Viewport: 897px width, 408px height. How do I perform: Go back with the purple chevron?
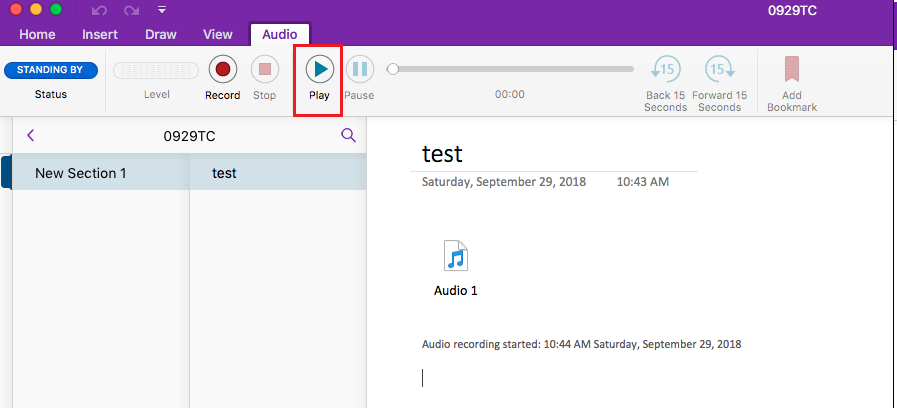click(x=31, y=136)
